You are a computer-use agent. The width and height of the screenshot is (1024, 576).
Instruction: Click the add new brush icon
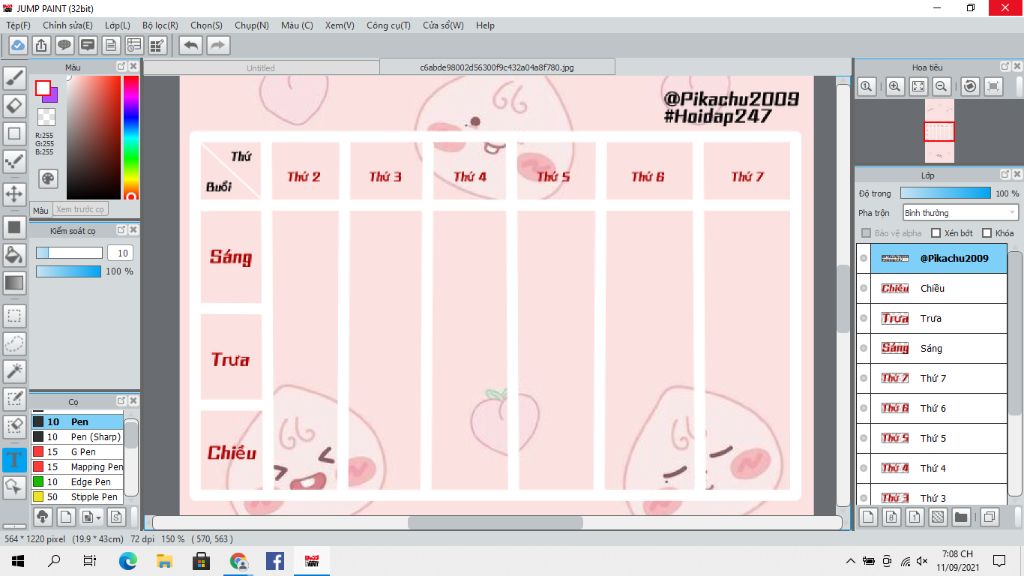tap(65, 517)
